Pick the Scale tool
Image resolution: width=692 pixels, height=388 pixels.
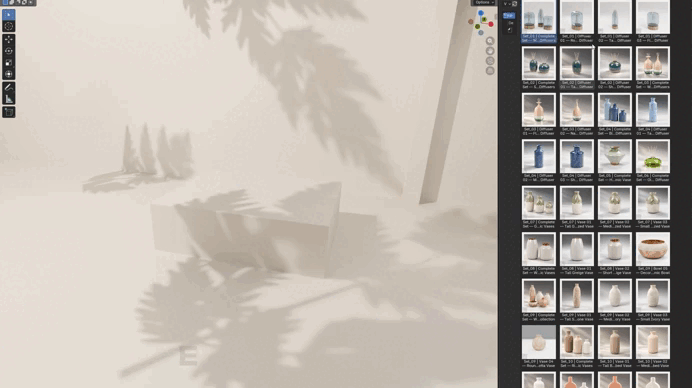click(x=8, y=63)
